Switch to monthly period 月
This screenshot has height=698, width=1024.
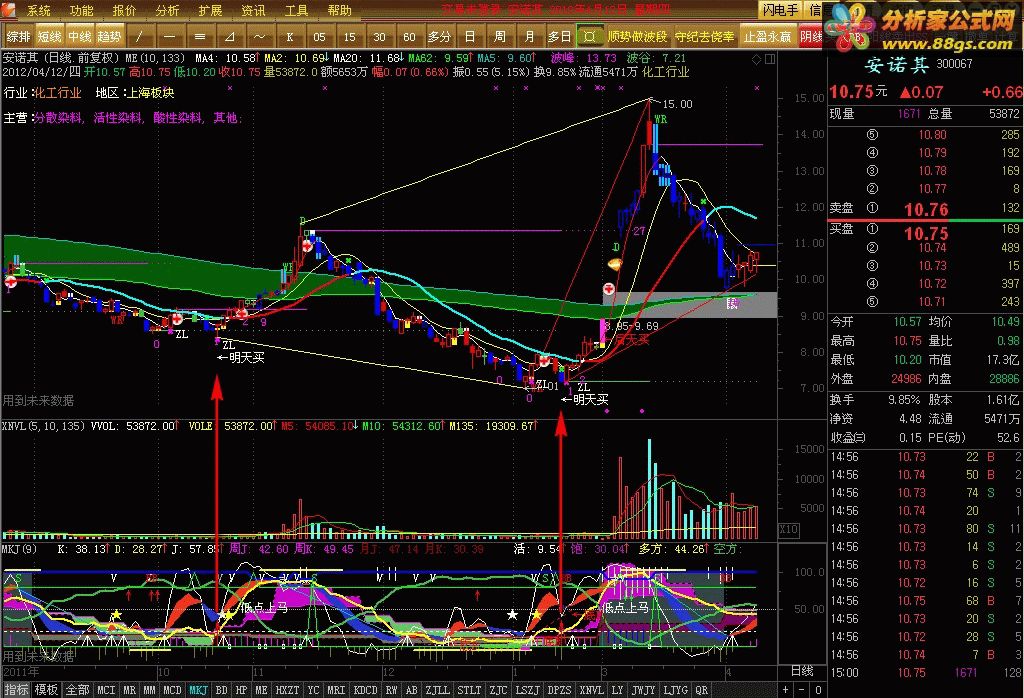530,37
